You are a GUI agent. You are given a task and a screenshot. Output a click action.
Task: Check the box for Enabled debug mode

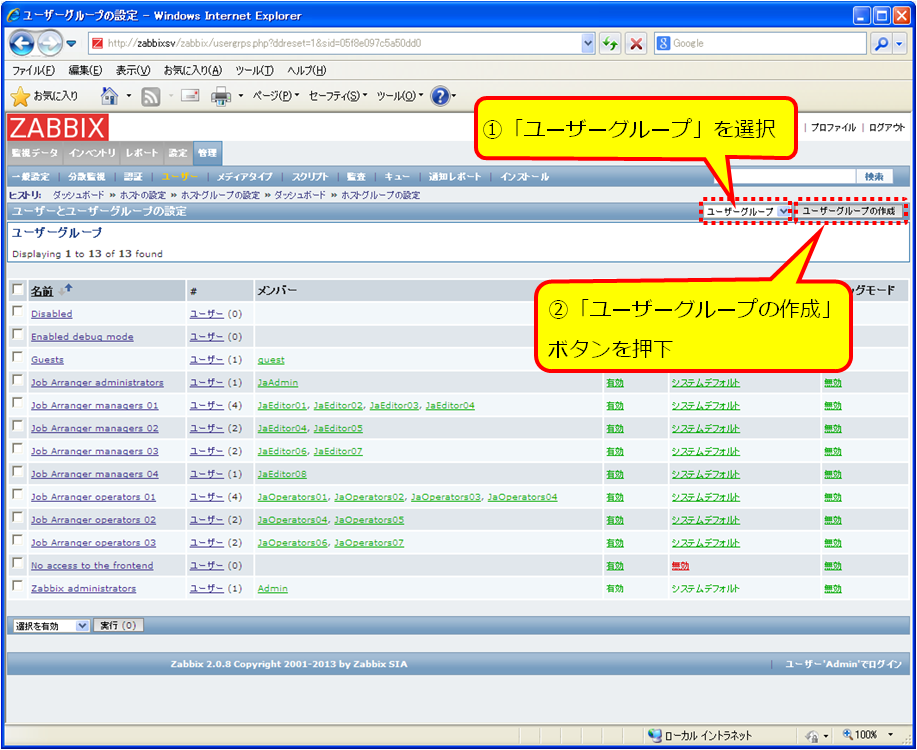[18, 334]
